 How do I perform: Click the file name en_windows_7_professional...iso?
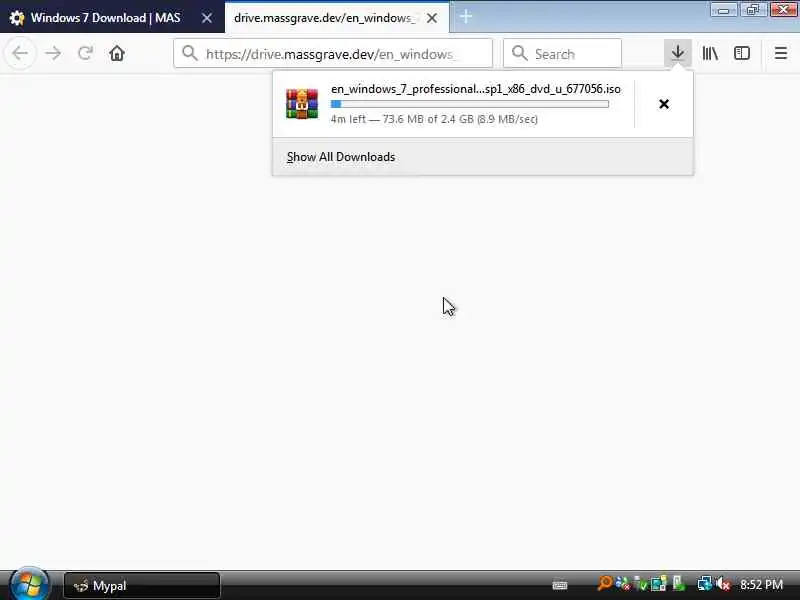click(x=476, y=89)
